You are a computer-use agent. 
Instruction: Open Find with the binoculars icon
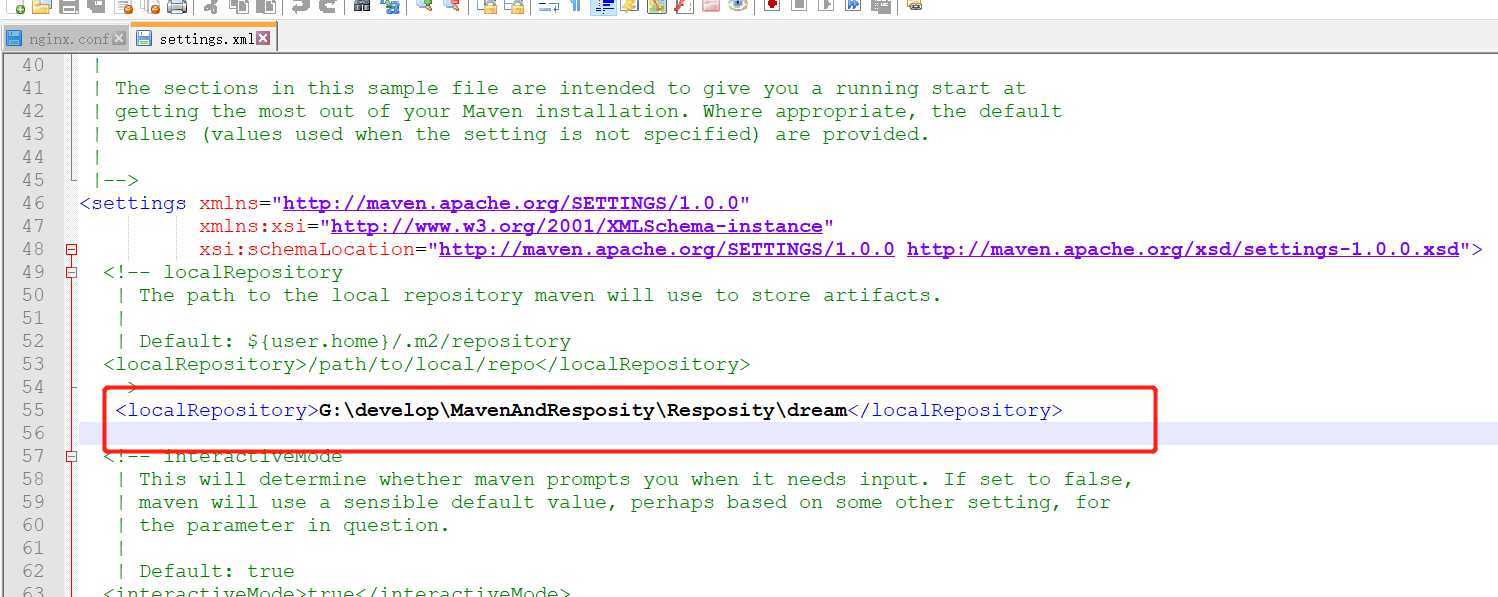coord(362,6)
